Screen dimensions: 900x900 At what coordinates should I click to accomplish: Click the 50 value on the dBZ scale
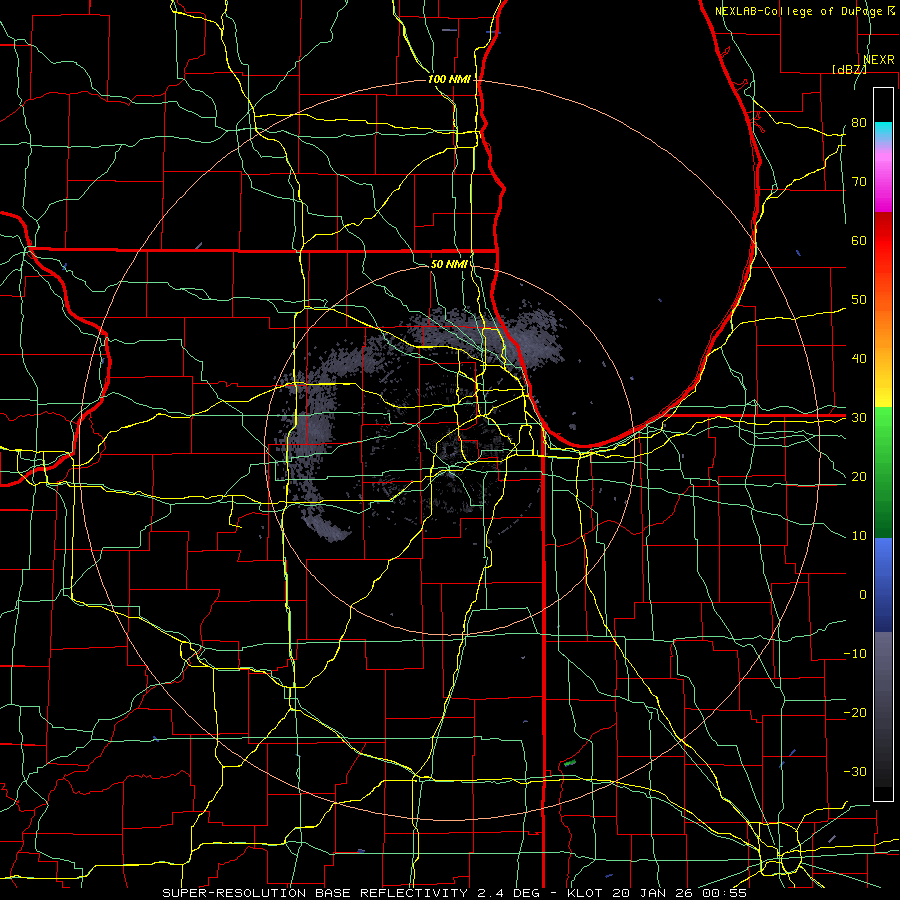click(x=859, y=300)
